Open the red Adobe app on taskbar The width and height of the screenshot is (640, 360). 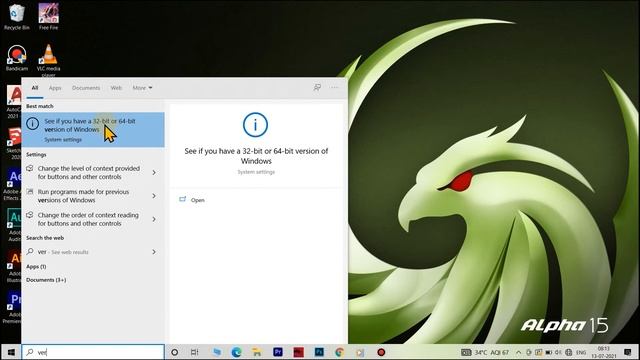[298, 352]
